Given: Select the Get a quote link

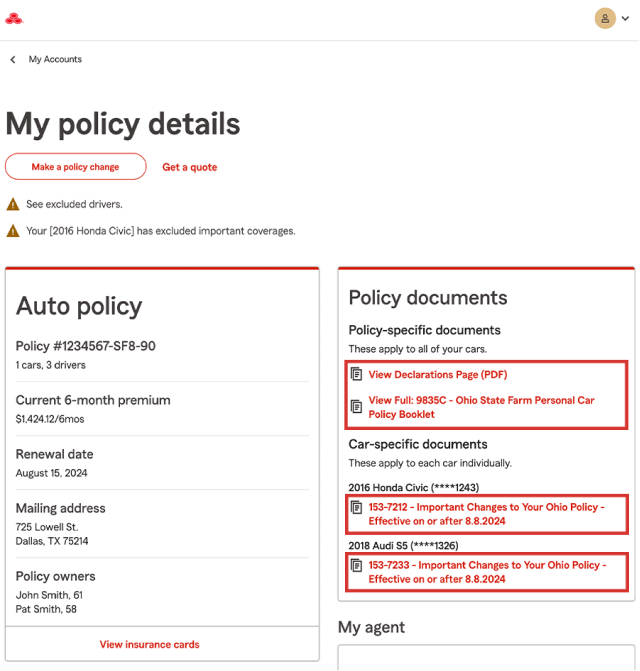Looking at the screenshot, I should pos(189,167).
